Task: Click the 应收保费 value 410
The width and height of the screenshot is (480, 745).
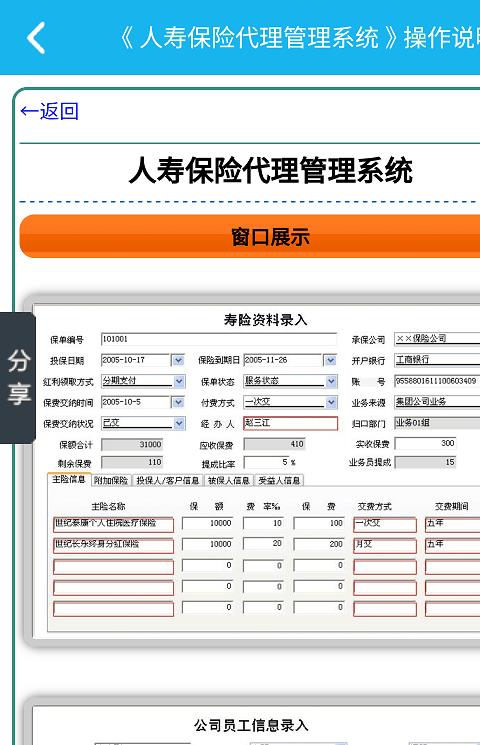Action: (x=274, y=444)
